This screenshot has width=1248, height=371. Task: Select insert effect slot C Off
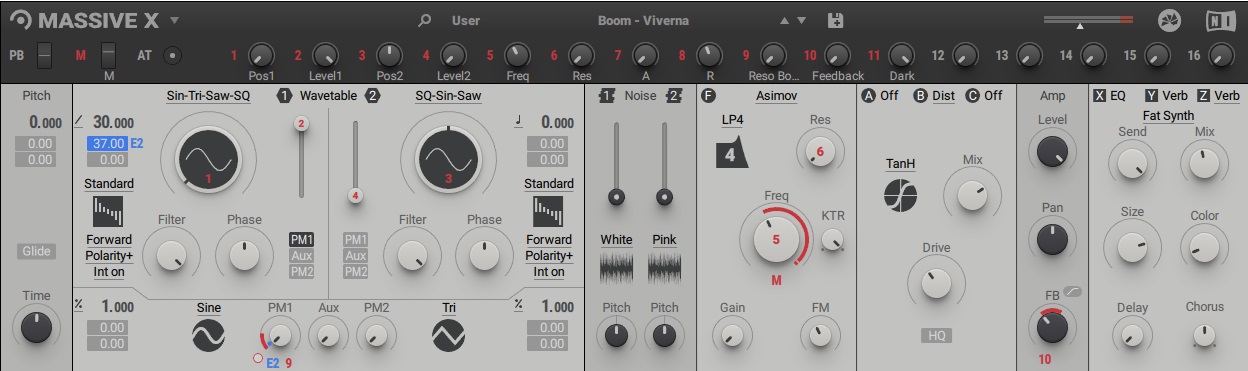click(985, 96)
